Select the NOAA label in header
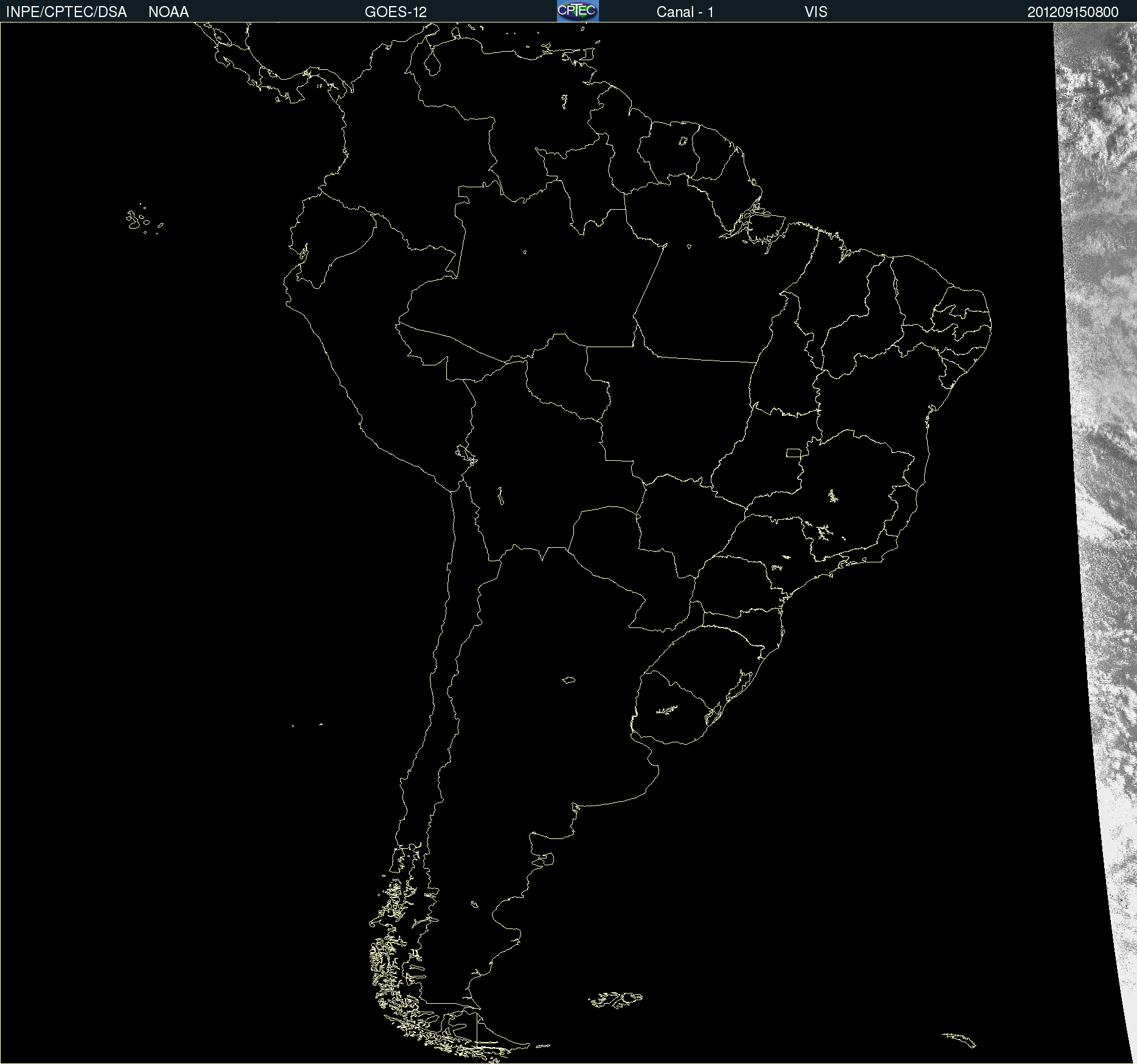This screenshot has width=1137, height=1064. click(168, 12)
